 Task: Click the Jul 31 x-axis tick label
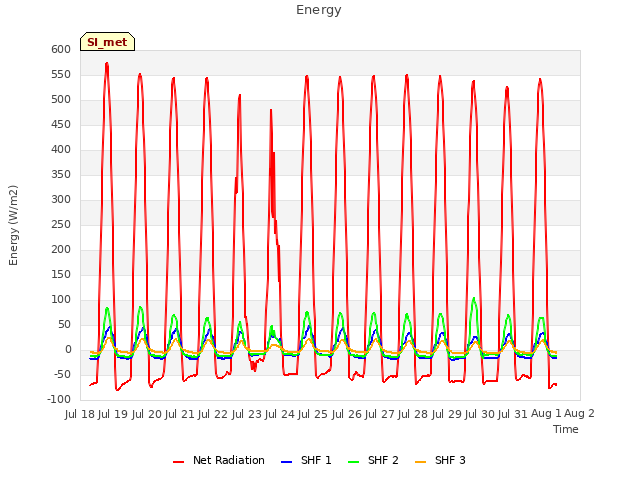point(513,414)
